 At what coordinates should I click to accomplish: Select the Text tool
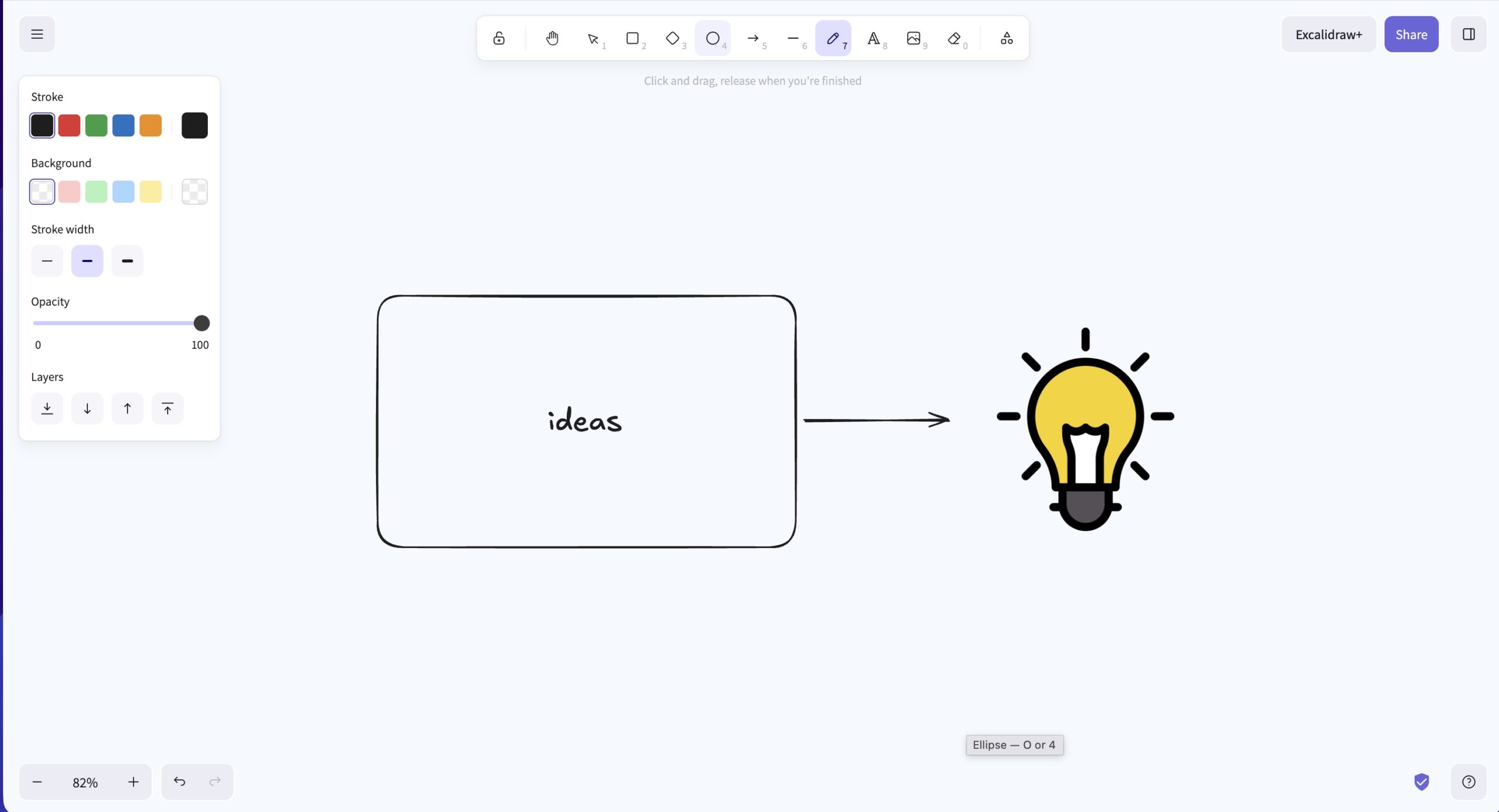[x=873, y=38]
